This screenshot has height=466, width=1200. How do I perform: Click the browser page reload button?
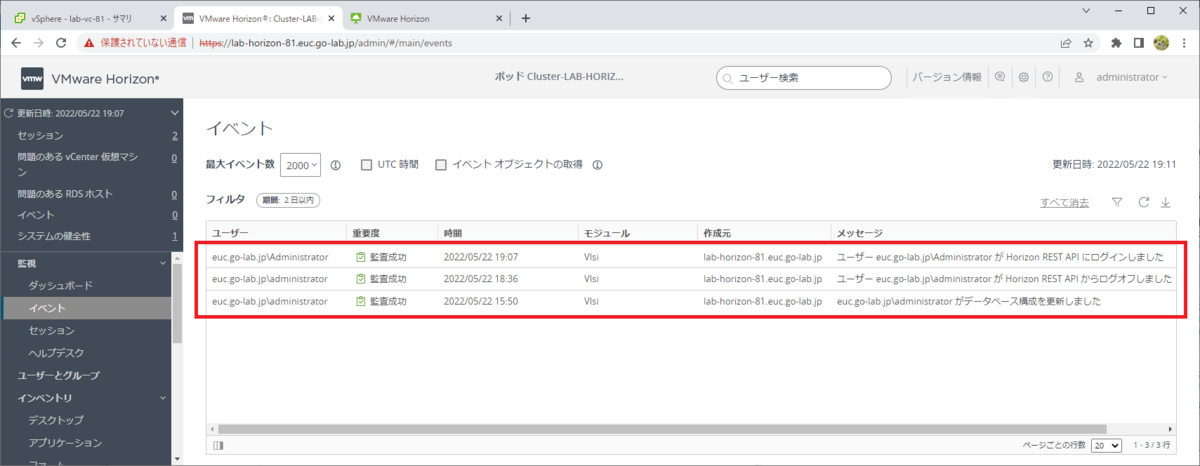(62, 43)
